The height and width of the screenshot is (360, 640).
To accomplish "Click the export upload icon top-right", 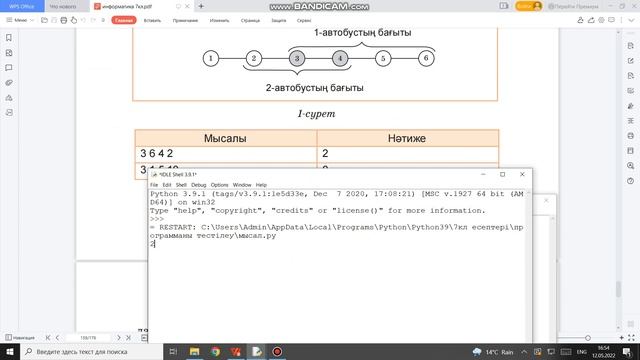I will (x=591, y=20).
